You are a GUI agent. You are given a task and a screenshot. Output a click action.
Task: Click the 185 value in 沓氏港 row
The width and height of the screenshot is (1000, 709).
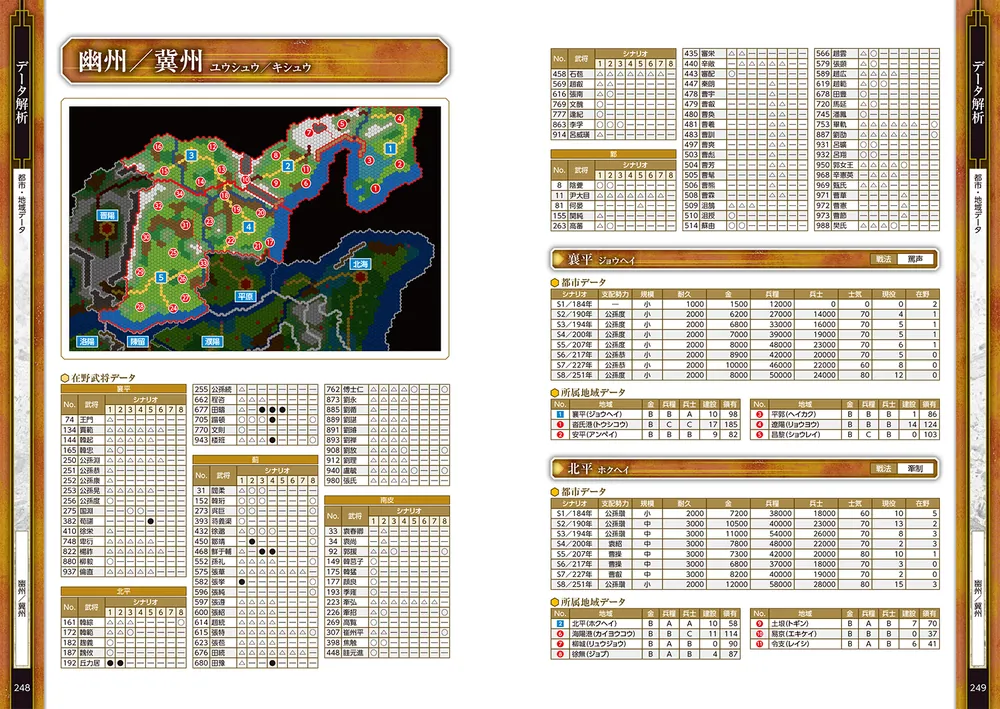pos(731,425)
